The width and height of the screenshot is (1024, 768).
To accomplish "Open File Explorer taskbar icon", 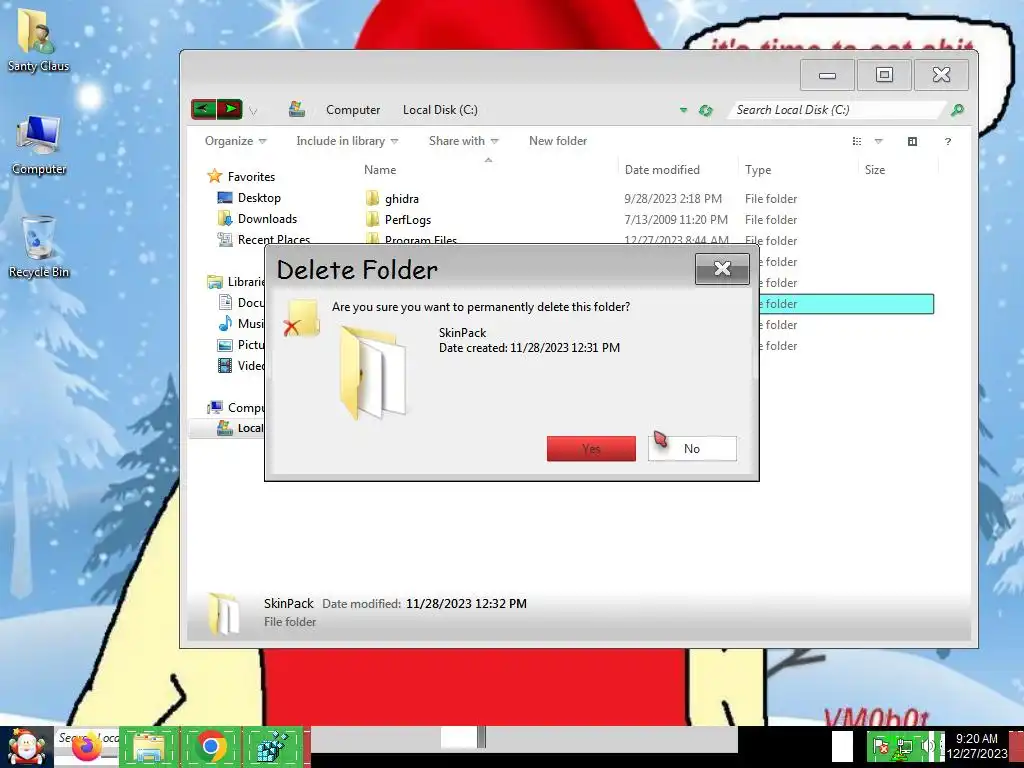I will tap(148, 747).
